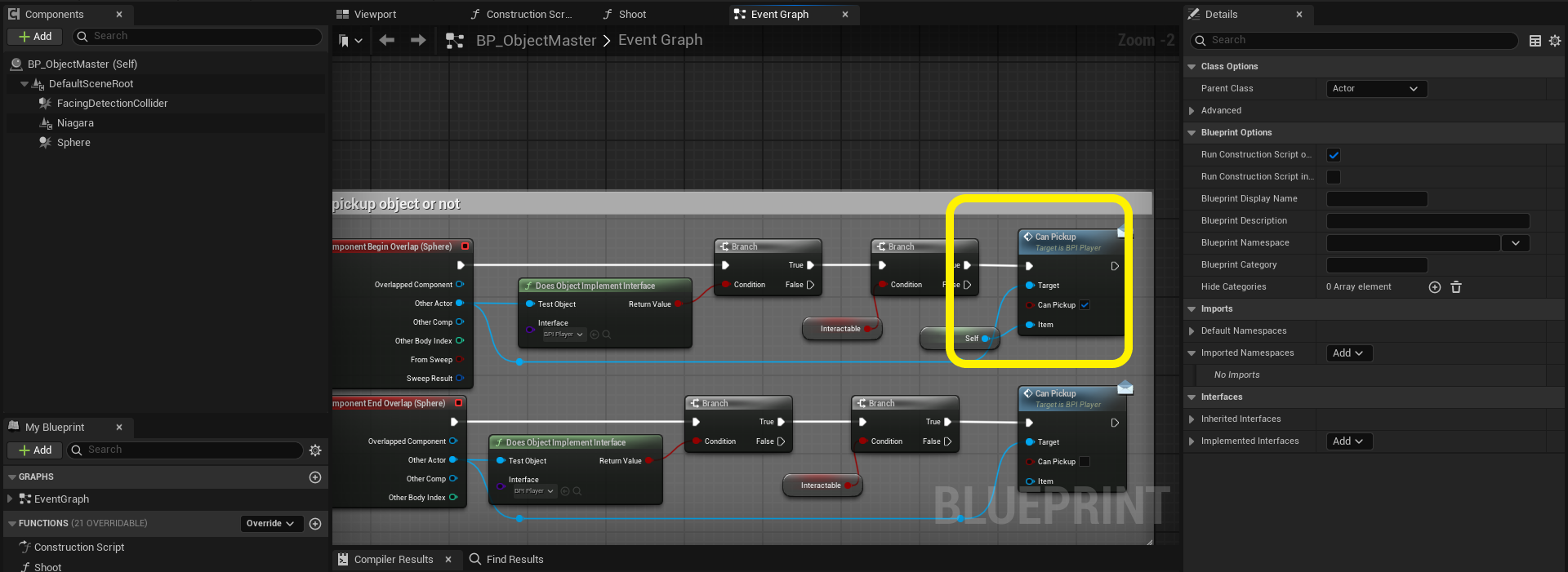Image resolution: width=1568 pixels, height=572 pixels.
Task: Click the back navigation arrow in graph toolbar
Action: (387, 40)
